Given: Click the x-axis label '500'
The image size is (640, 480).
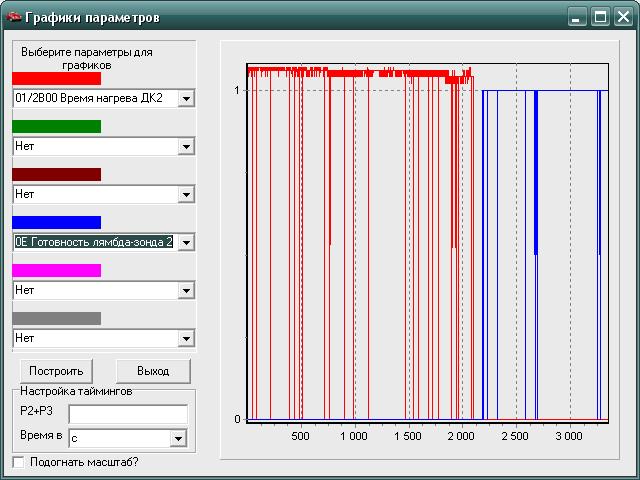Looking at the screenshot, I should (300, 436).
